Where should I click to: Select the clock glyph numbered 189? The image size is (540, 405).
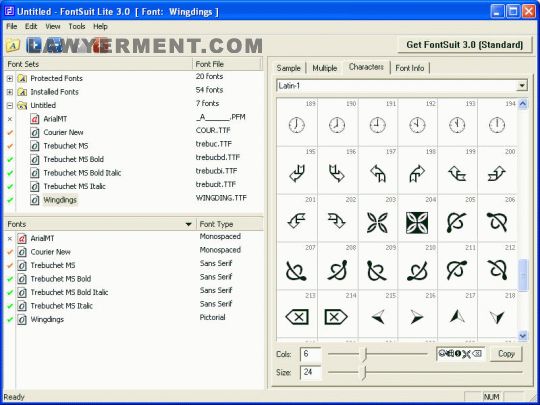[297, 125]
